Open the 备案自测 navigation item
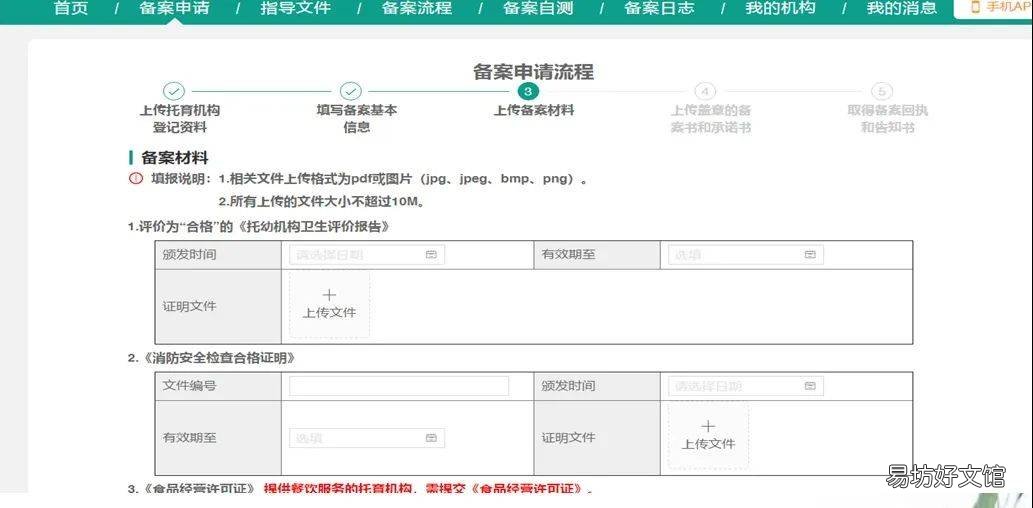 pyautogui.click(x=538, y=9)
